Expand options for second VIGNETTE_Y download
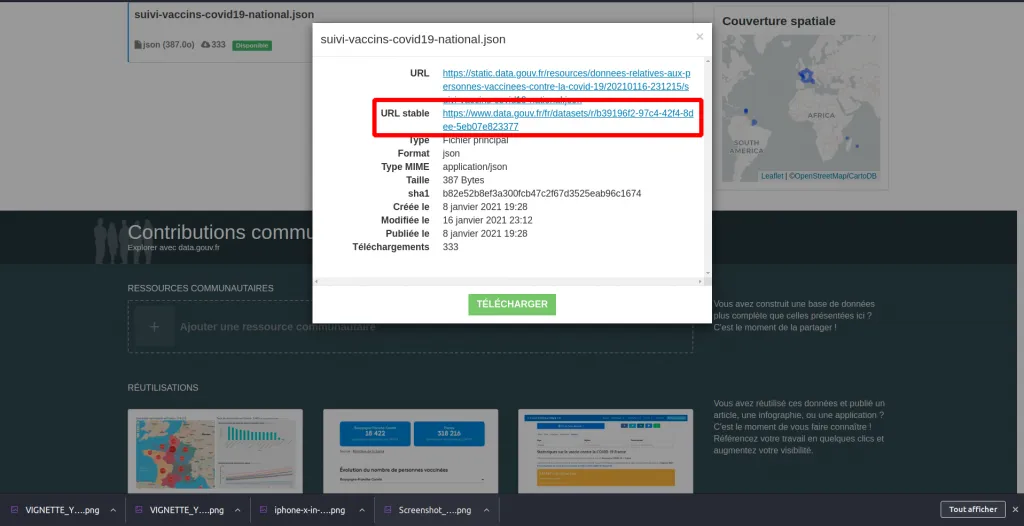Image resolution: width=1024 pixels, height=526 pixels. (x=237, y=510)
